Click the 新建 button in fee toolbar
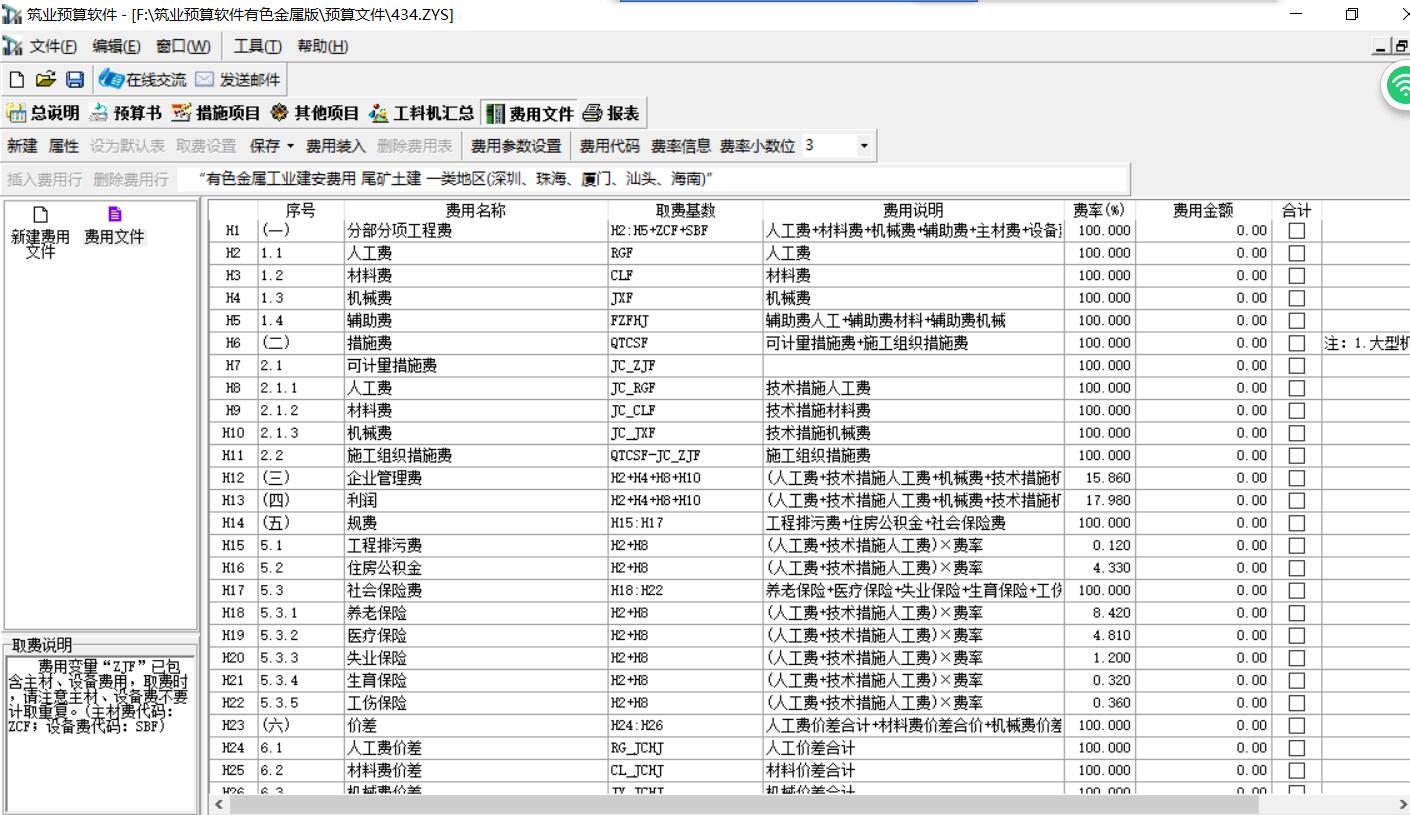Image resolution: width=1410 pixels, height=815 pixels. point(22,146)
